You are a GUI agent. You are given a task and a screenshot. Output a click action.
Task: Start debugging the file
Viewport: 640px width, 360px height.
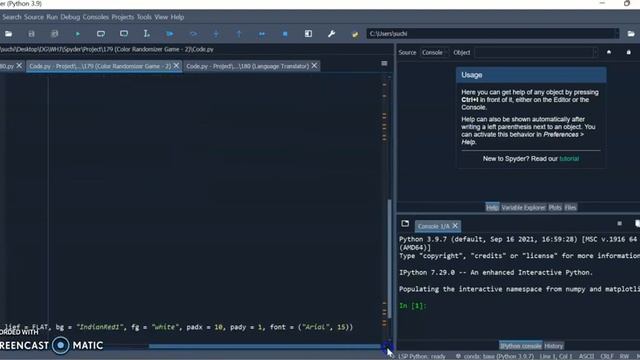[x=170, y=34]
